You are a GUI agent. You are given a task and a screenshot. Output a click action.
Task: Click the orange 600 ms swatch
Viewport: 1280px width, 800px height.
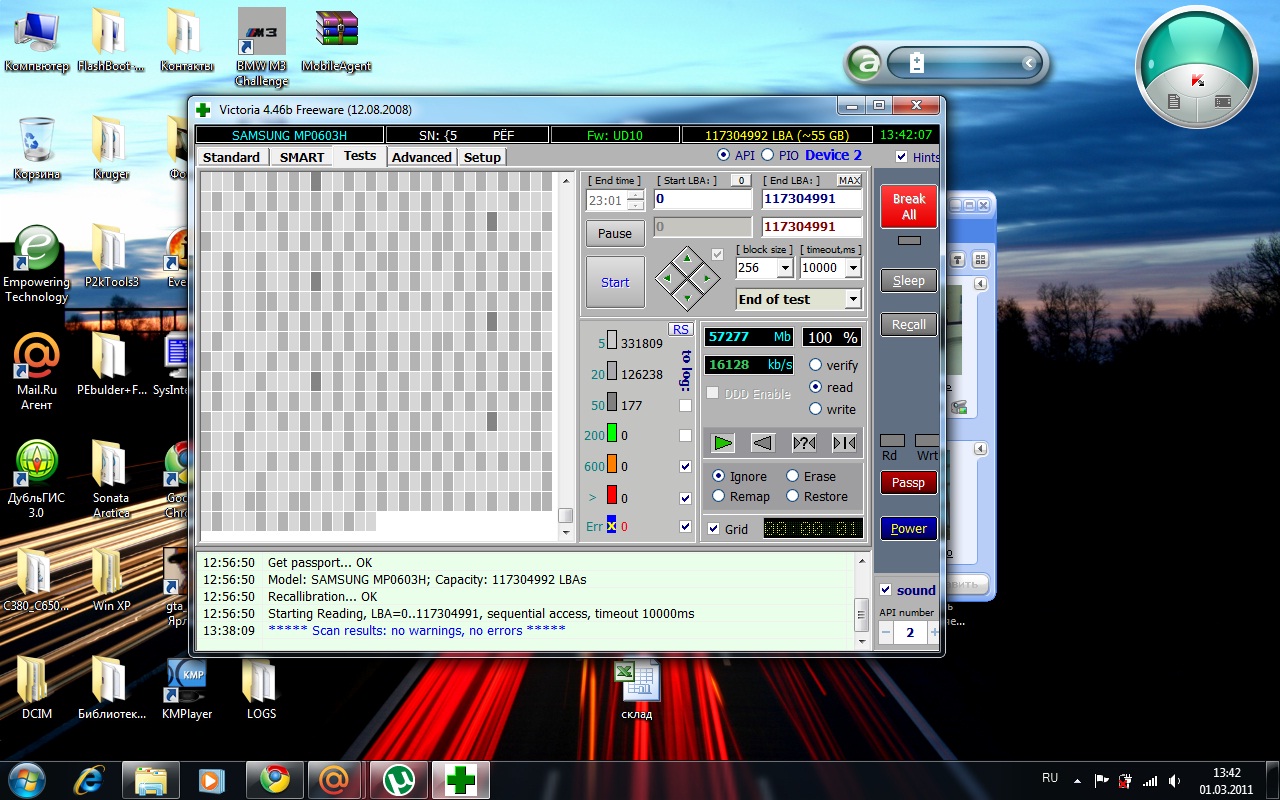(x=612, y=466)
